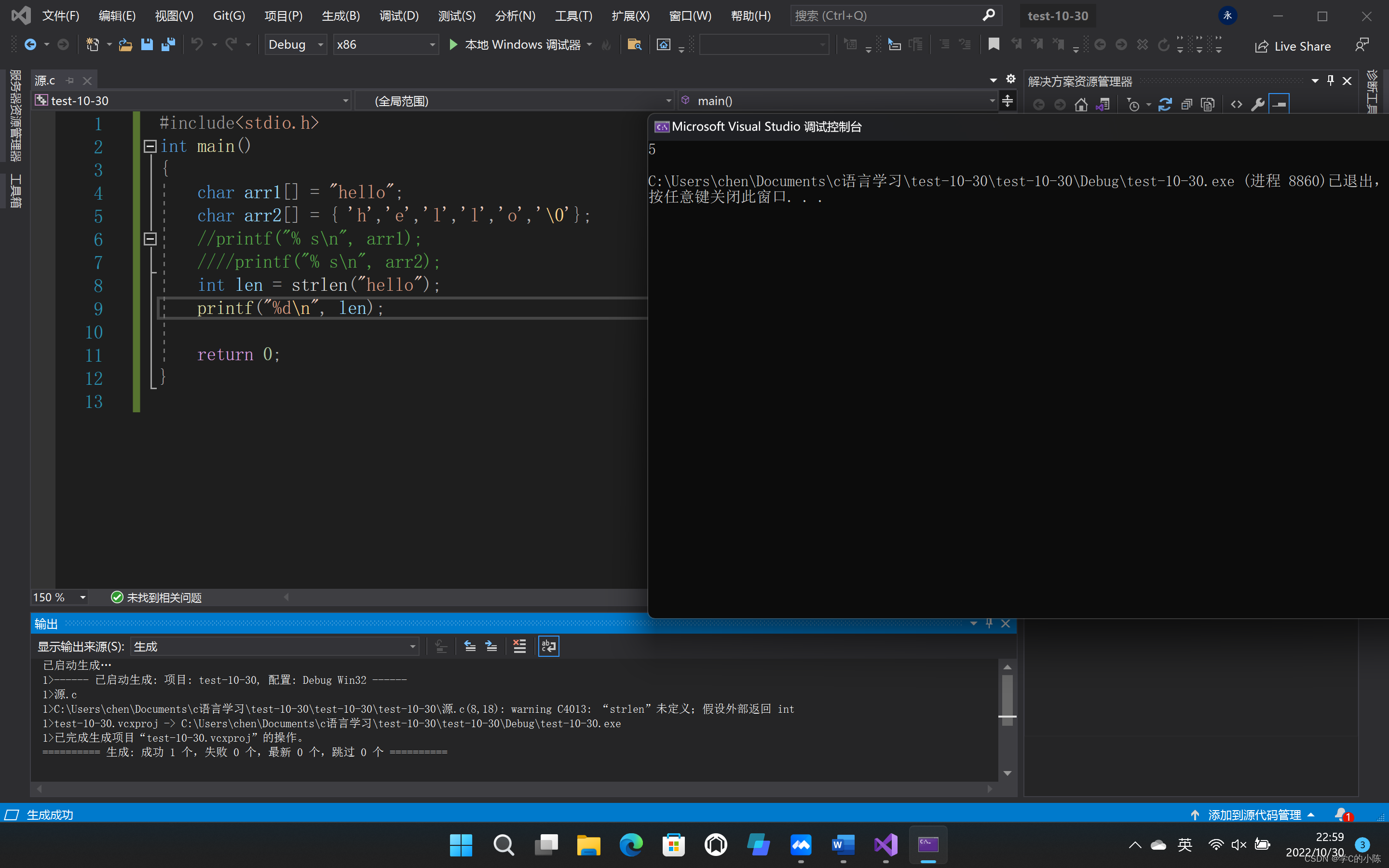Open Properties via the wrench icon

(1257, 105)
